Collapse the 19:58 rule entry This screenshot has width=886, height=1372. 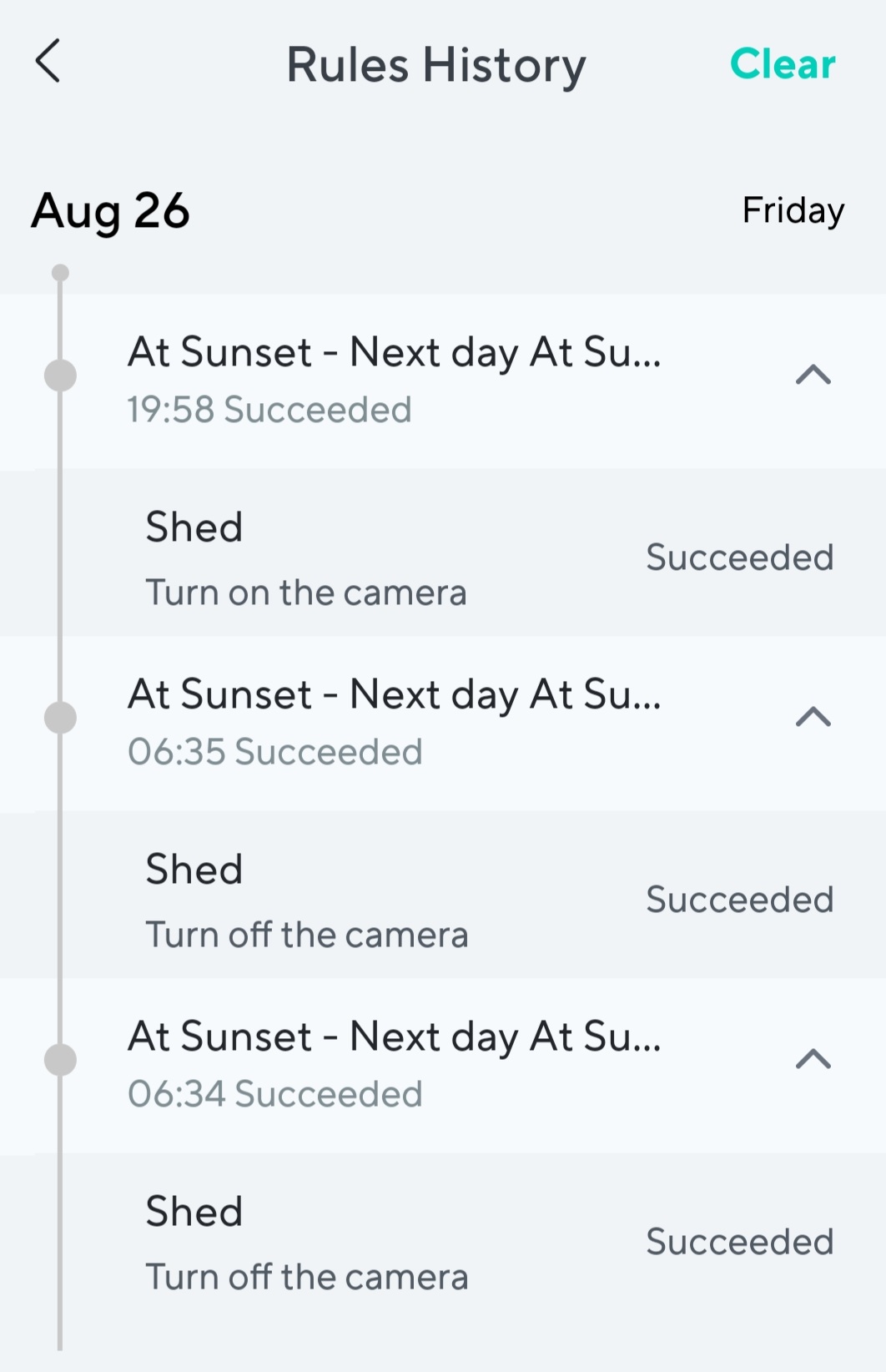813,375
